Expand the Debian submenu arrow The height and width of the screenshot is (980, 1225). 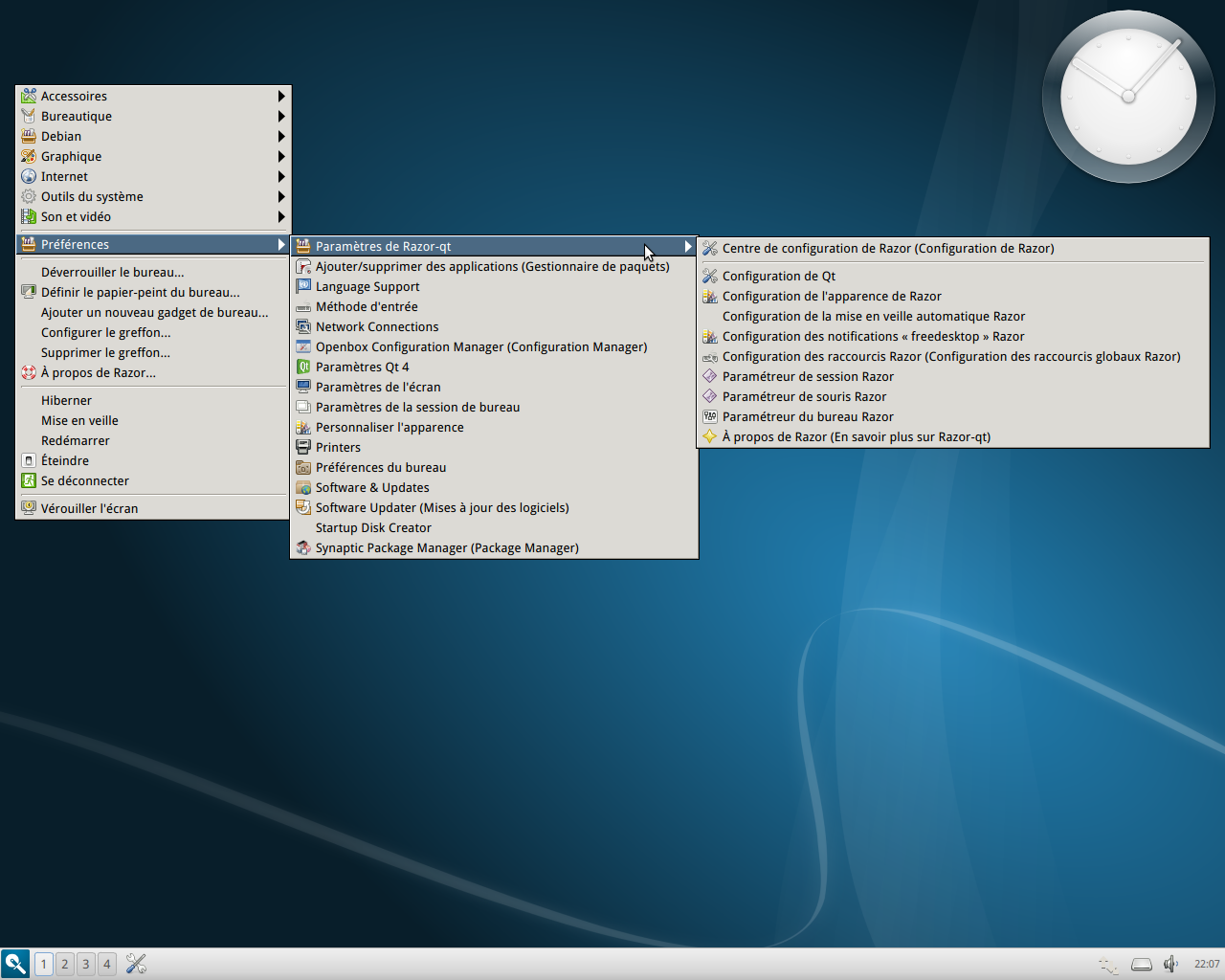pos(281,136)
